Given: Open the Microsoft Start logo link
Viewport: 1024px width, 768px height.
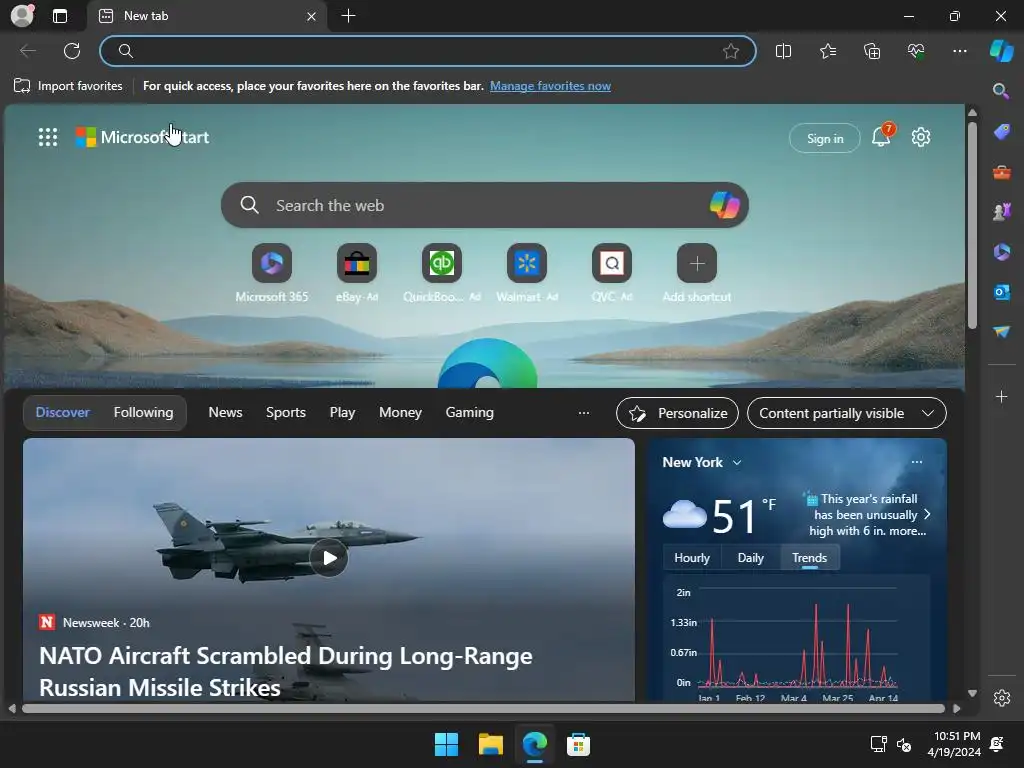Looking at the screenshot, I should [142, 137].
